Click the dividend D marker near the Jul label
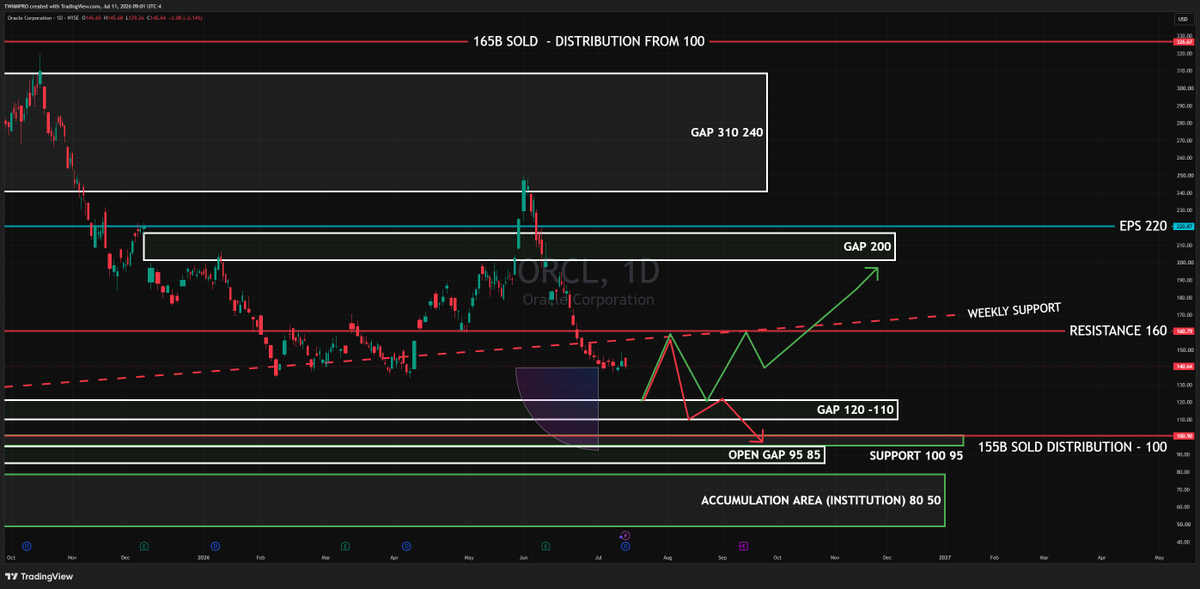Viewport: 1200px width, 589px height. pos(625,545)
